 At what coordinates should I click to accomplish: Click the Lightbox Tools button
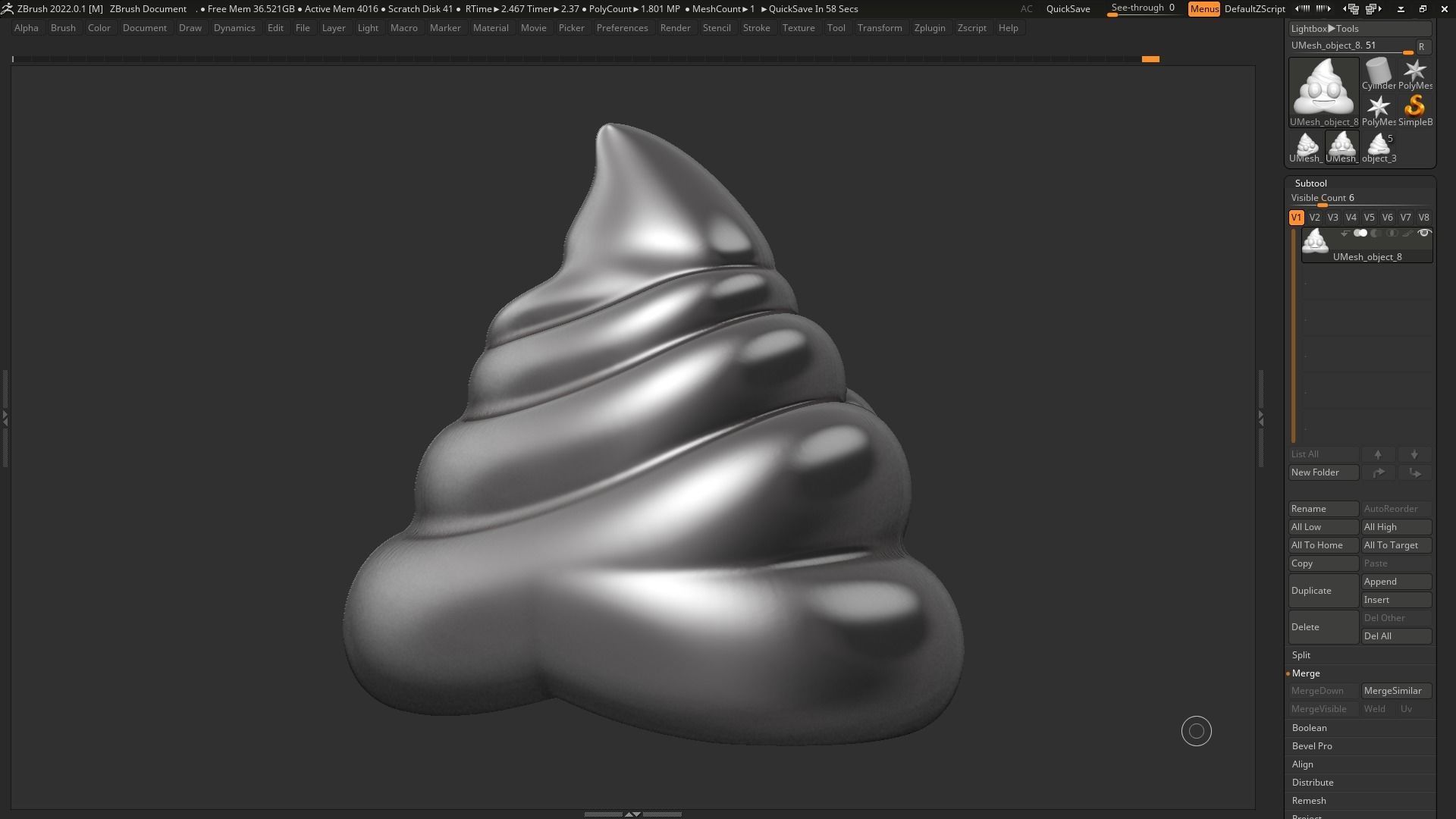click(x=1360, y=29)
